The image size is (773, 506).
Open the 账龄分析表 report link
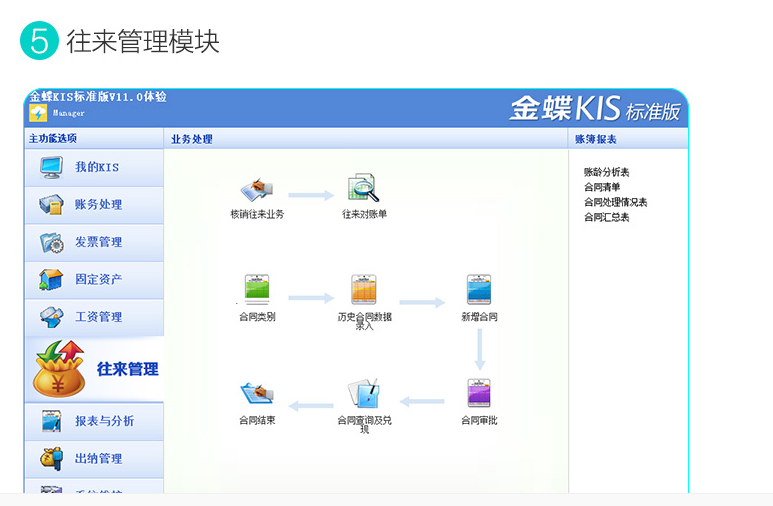pyautogui.click(x=607, y=173)
